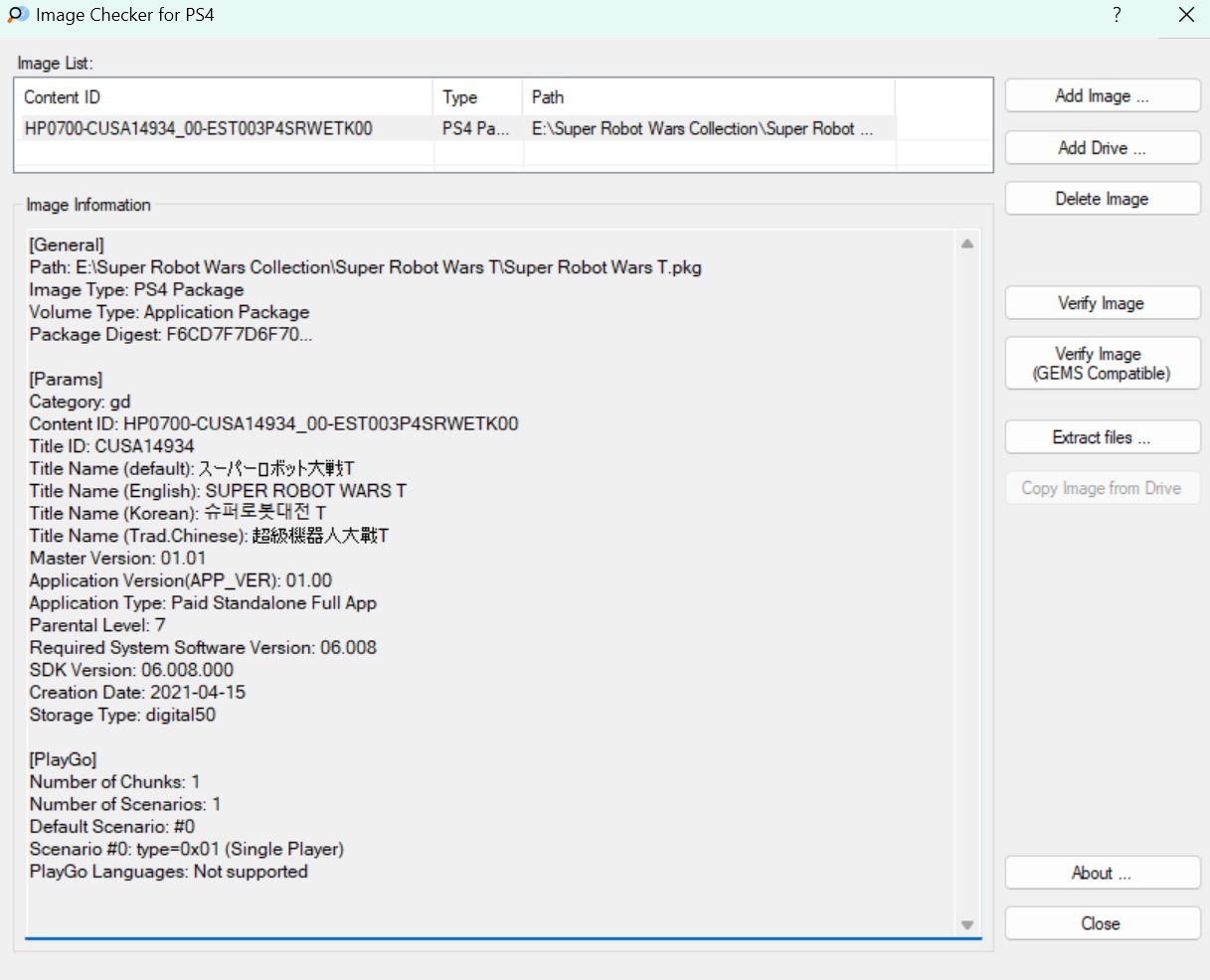Screen dimensions: 1210x980
Task: Click the Path column header
Action: click(708, 97)
